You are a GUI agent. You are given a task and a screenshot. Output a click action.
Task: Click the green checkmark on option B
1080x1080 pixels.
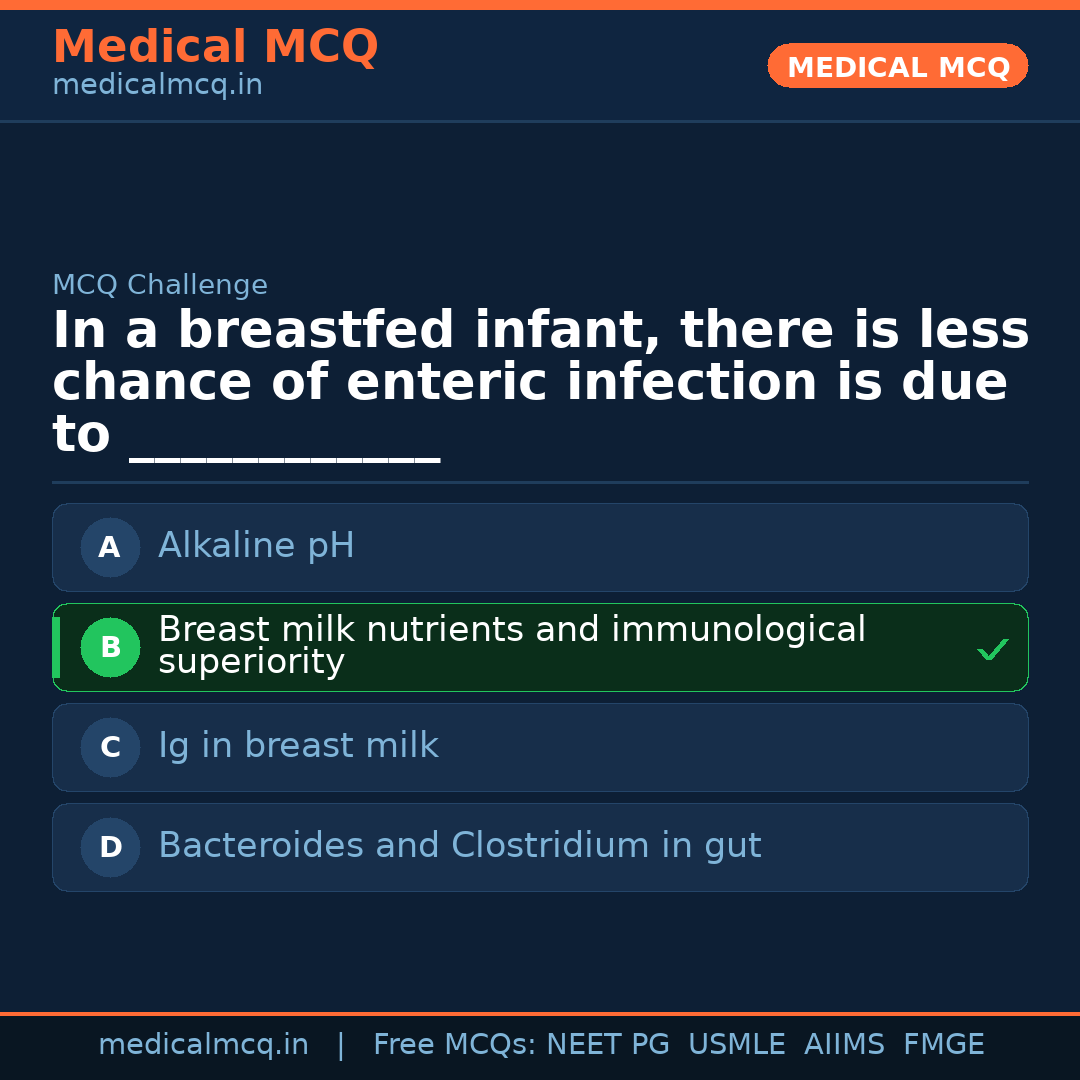click(x=992, y=650)
